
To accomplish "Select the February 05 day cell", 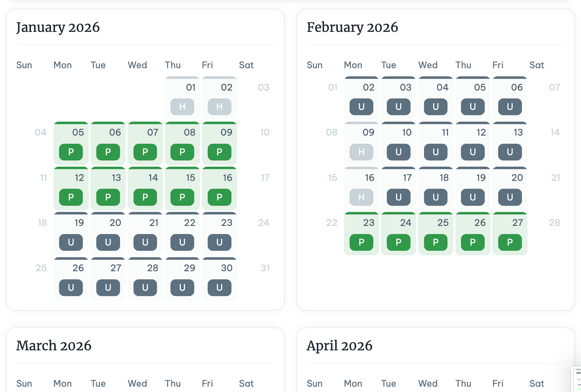I will pos(472,98).
